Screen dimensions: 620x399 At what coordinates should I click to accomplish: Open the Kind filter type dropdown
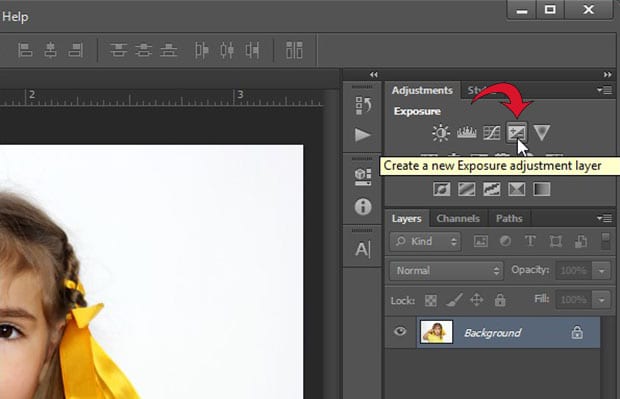click(425, 241)
